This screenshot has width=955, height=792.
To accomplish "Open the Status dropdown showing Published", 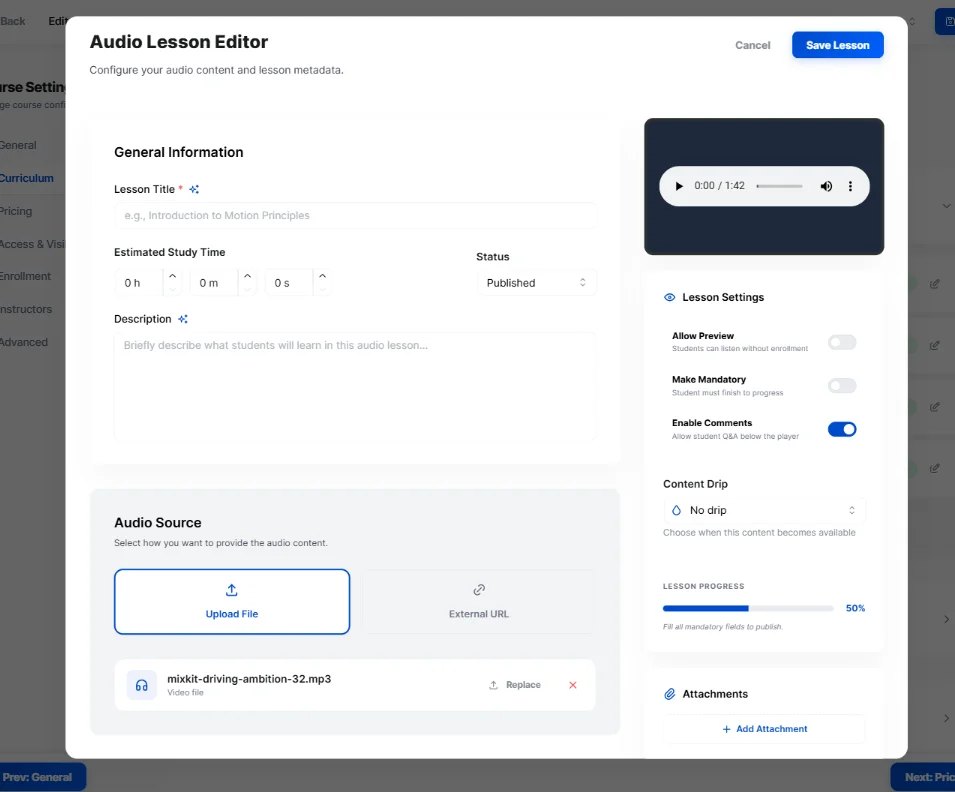I will [536, 283].
